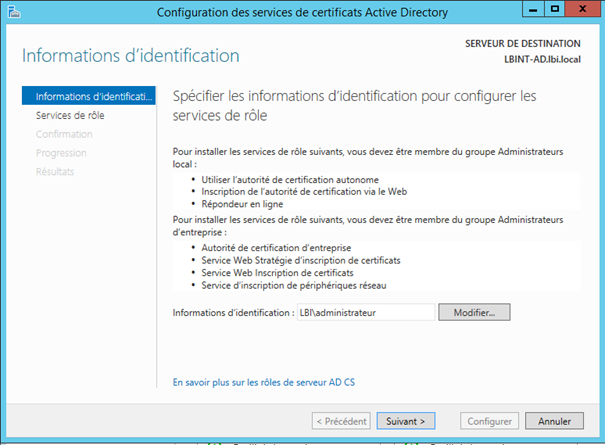The image size is (605, 445).
Task: Click the LBI\administrateur credentials field
Action: pos(365,312)
